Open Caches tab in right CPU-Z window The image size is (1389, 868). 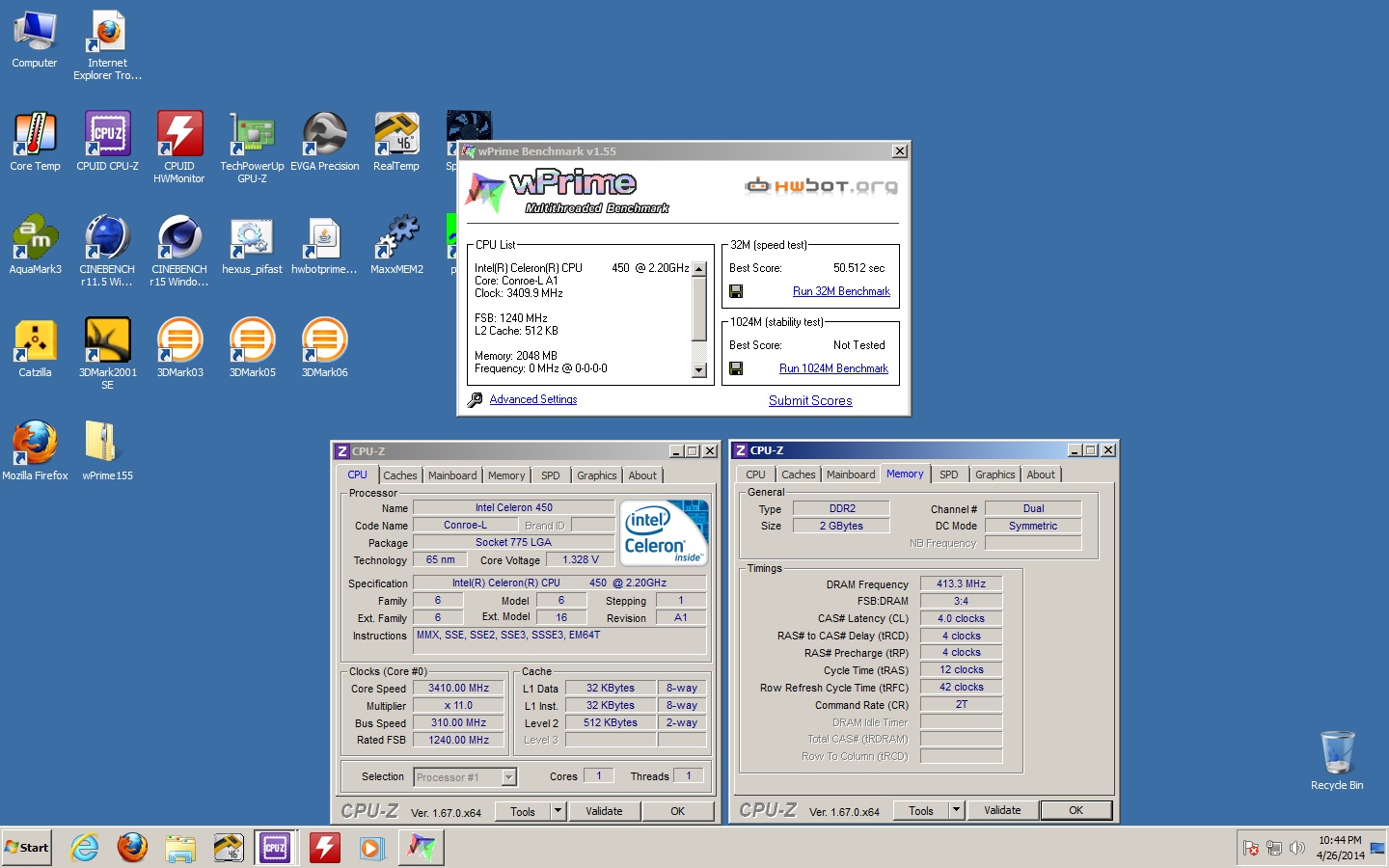799,475
